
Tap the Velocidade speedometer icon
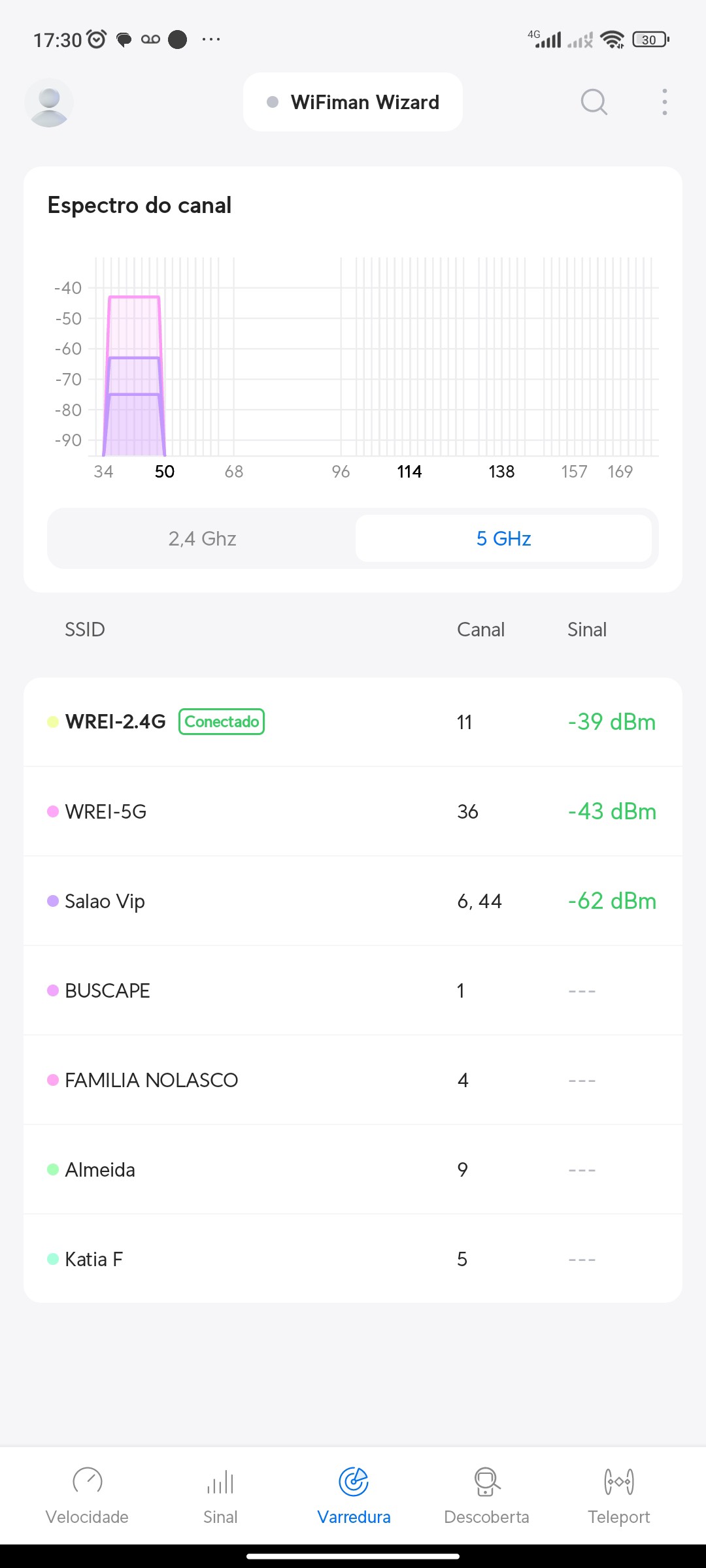[87, 1481]
